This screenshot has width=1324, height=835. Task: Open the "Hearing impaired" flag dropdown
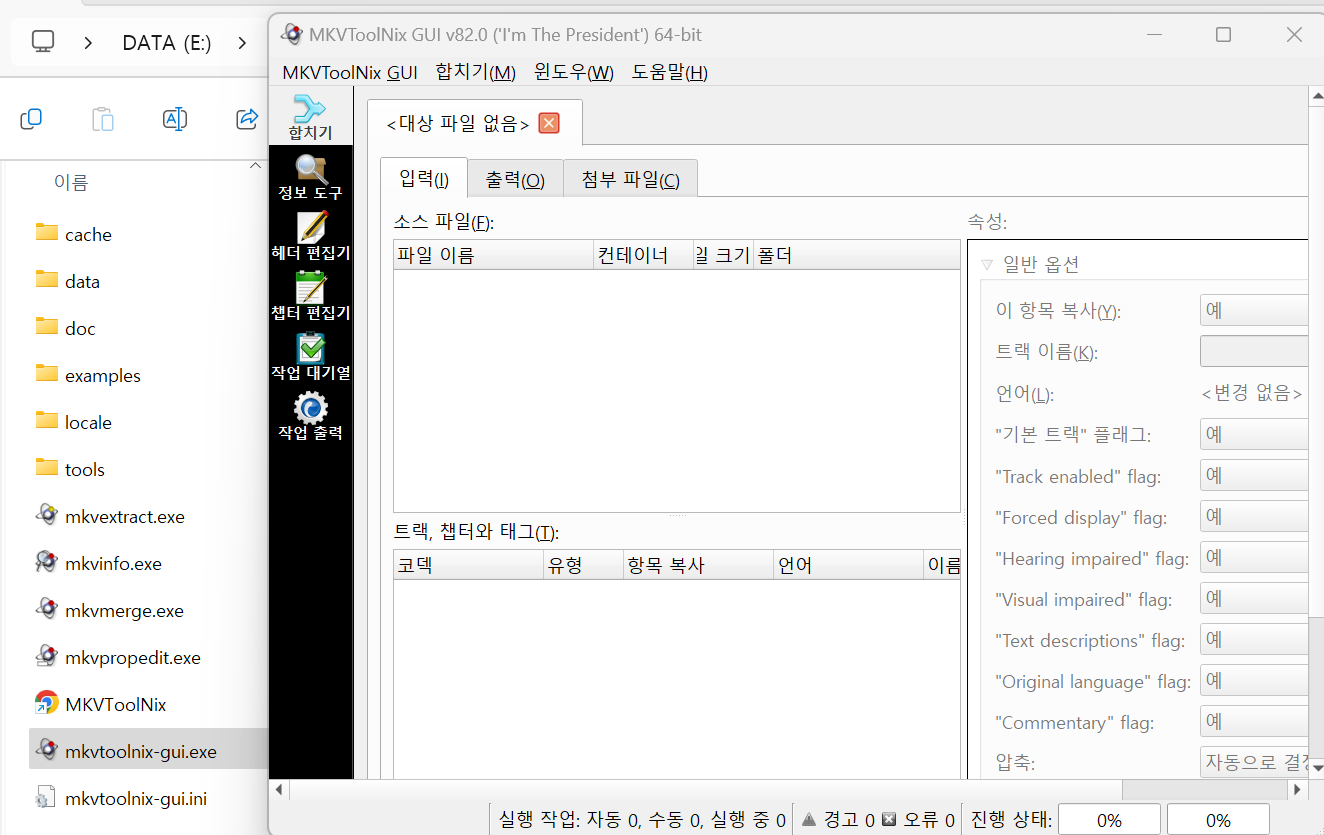pos(1254,557)
